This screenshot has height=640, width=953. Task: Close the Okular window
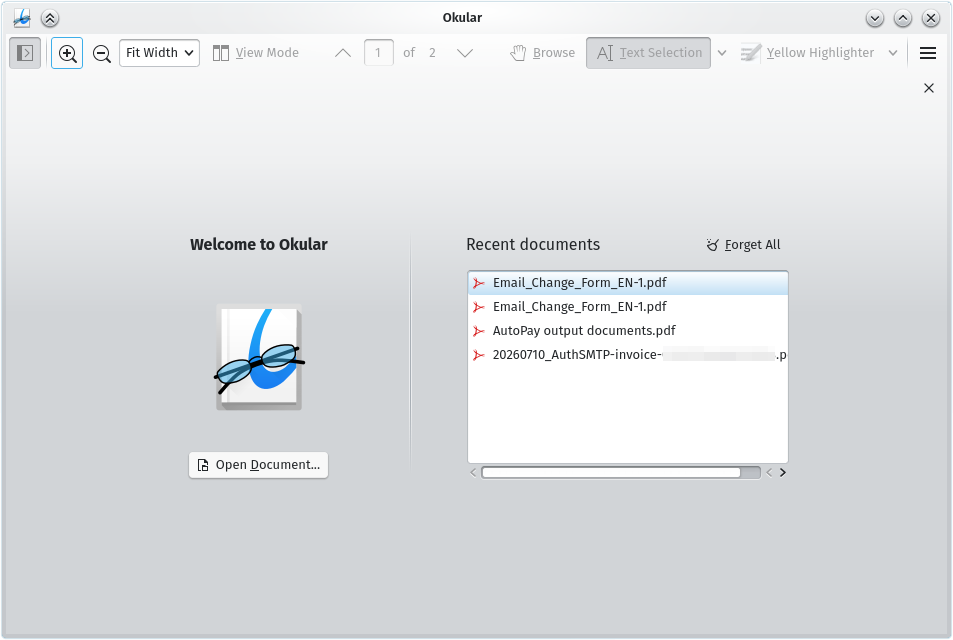(x=931, y=18)
